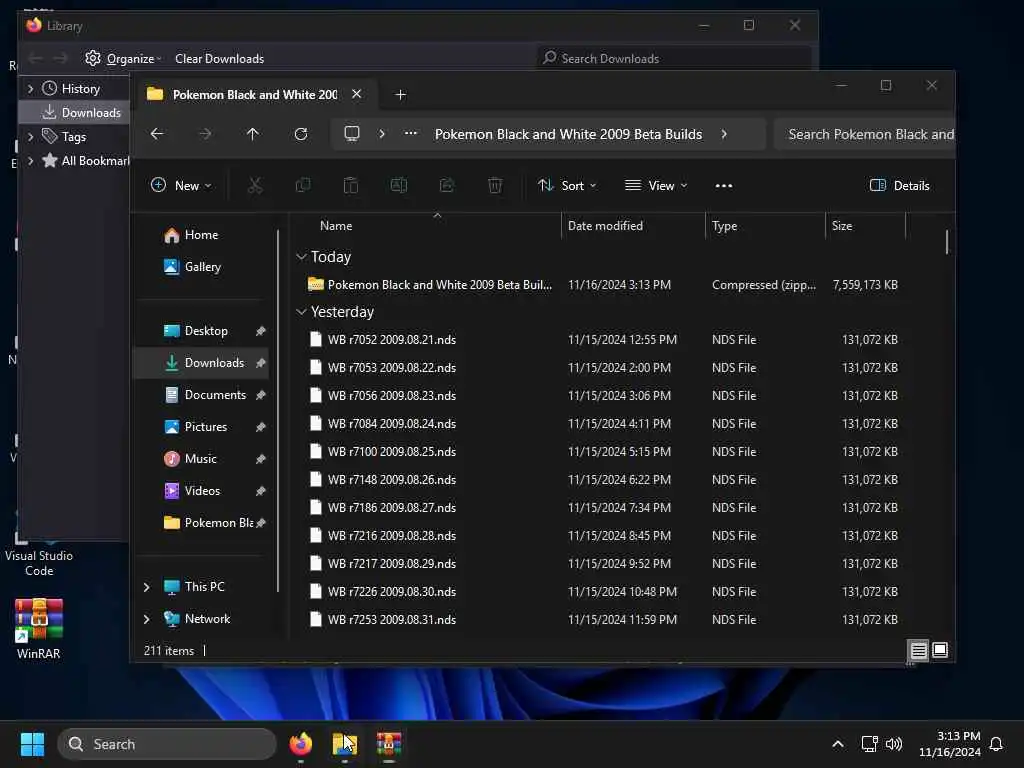Expand History in the Library window

point(30,88)
